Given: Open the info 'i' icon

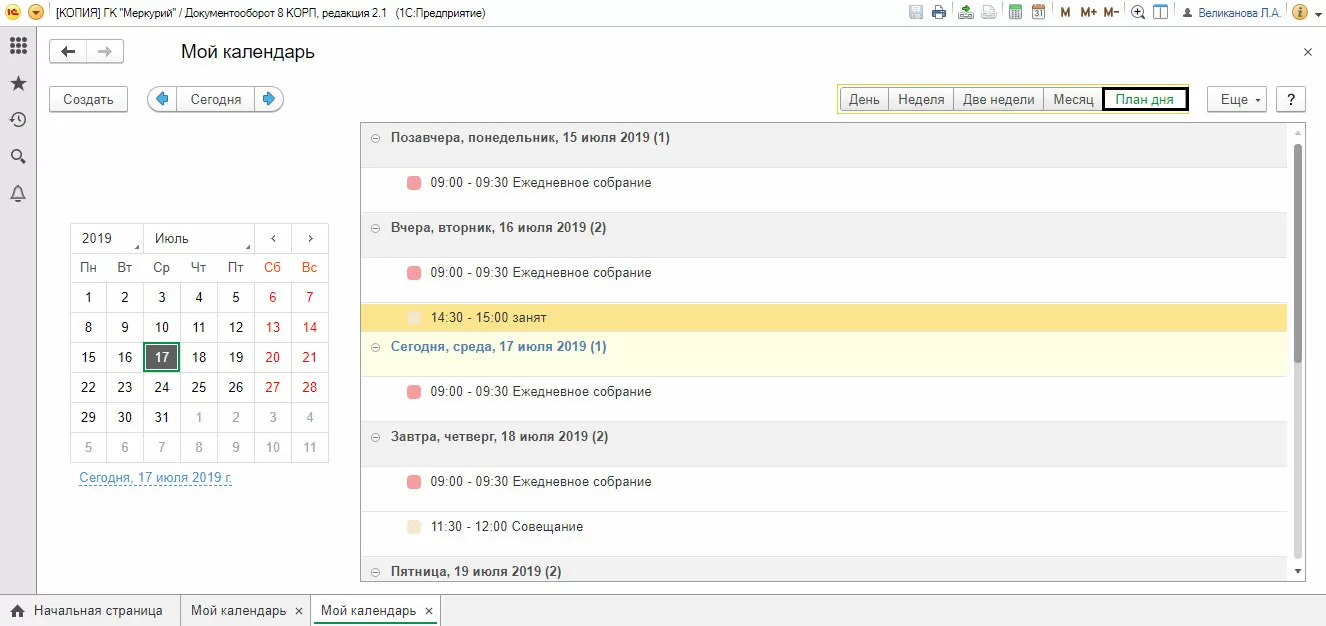Looking at the screenshot, I should tap(1299, 12).
